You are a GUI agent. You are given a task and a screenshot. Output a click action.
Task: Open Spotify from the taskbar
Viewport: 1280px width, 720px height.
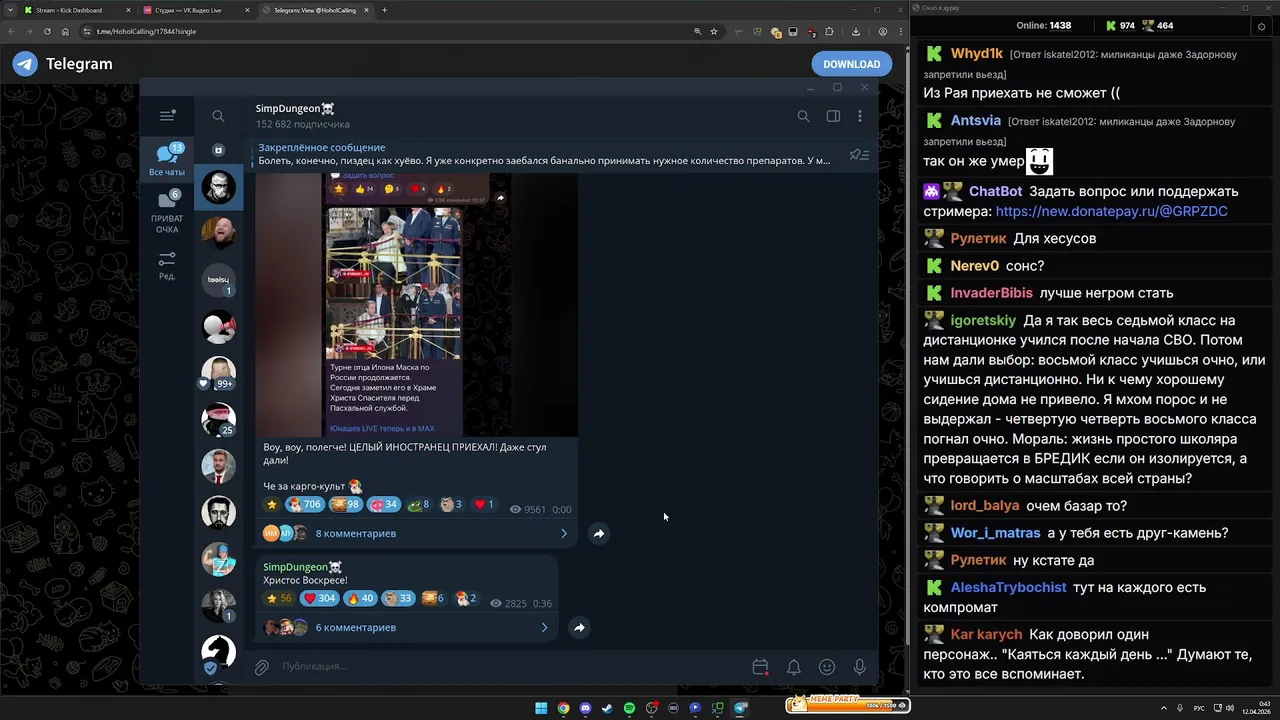629,708
